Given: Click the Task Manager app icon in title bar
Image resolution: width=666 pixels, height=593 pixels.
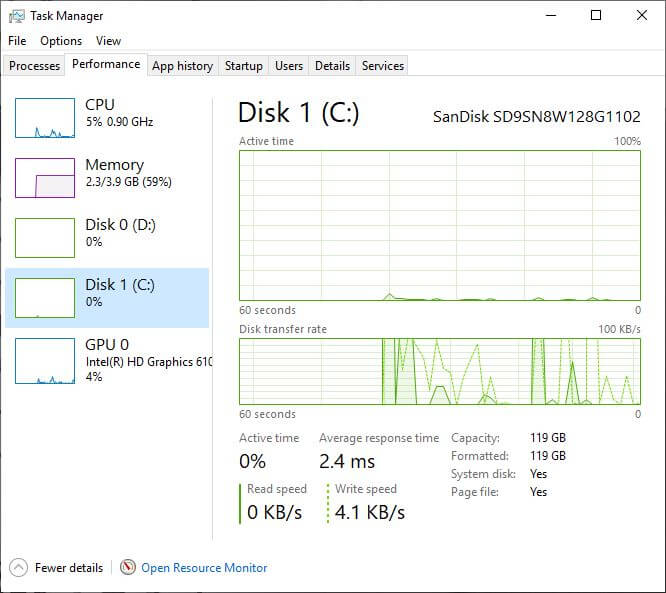Looking at the screenshot, I should [16, 16].
